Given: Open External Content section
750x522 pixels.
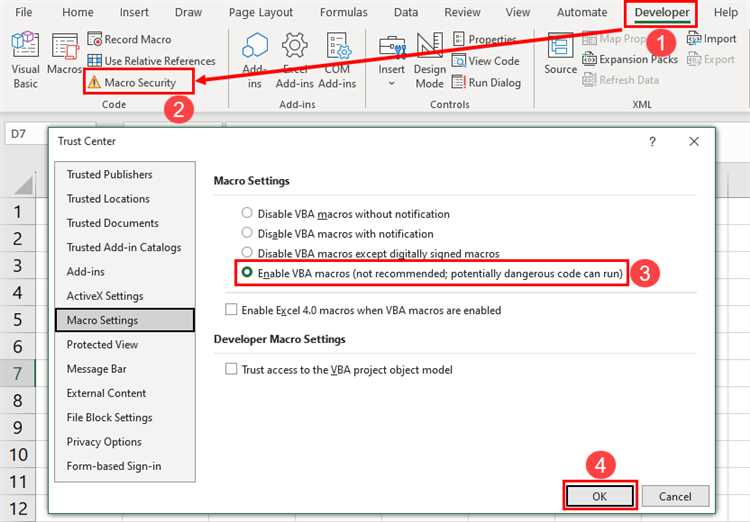Looking at the screenshot, I should [125, 393].
